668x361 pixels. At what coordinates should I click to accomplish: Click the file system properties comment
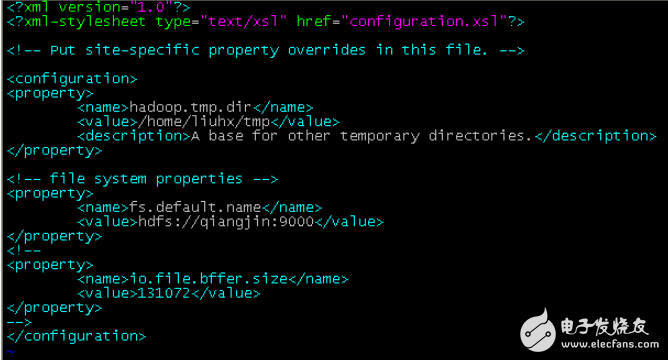coord(142,179)
